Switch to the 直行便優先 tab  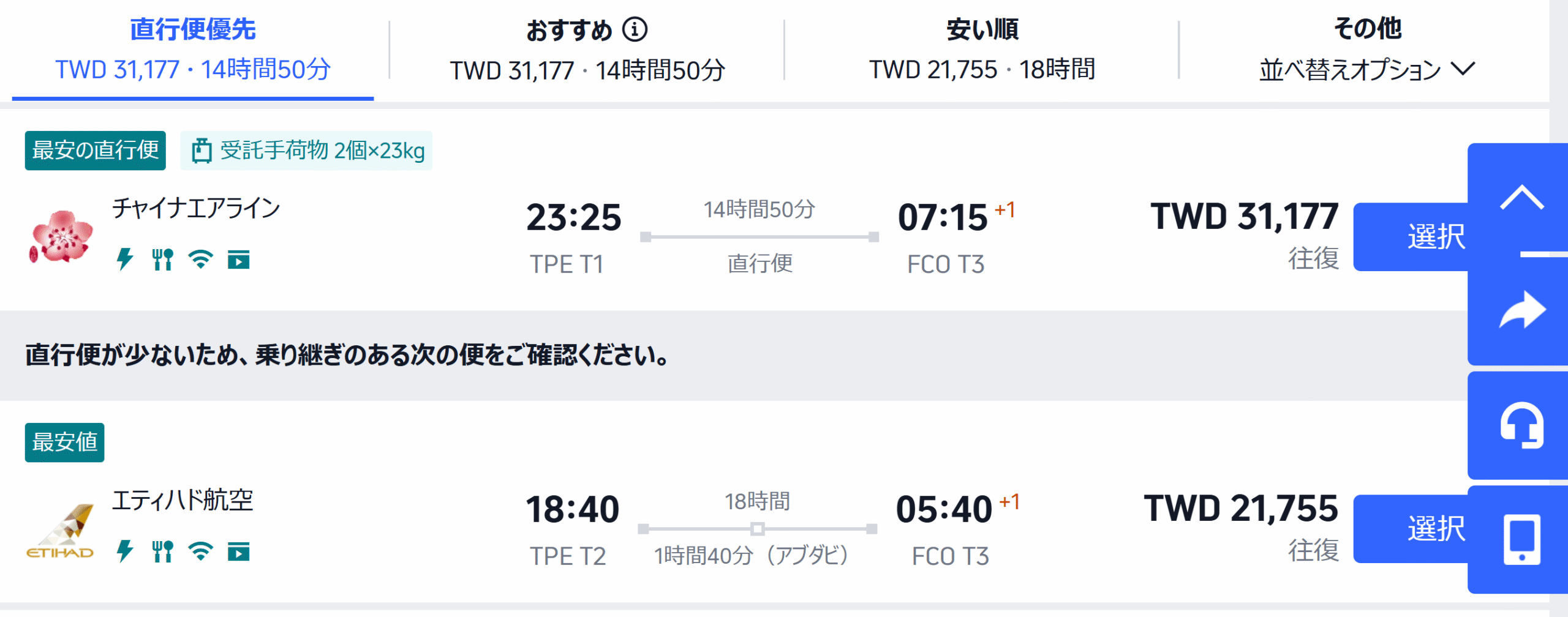[193, 49]
